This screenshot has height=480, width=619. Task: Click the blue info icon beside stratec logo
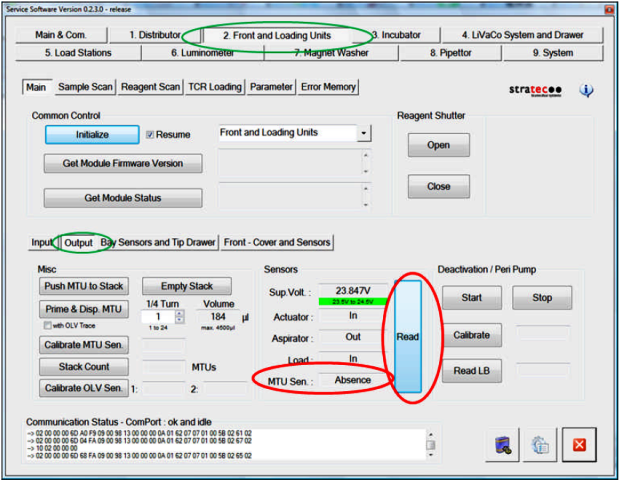point(586,91)
